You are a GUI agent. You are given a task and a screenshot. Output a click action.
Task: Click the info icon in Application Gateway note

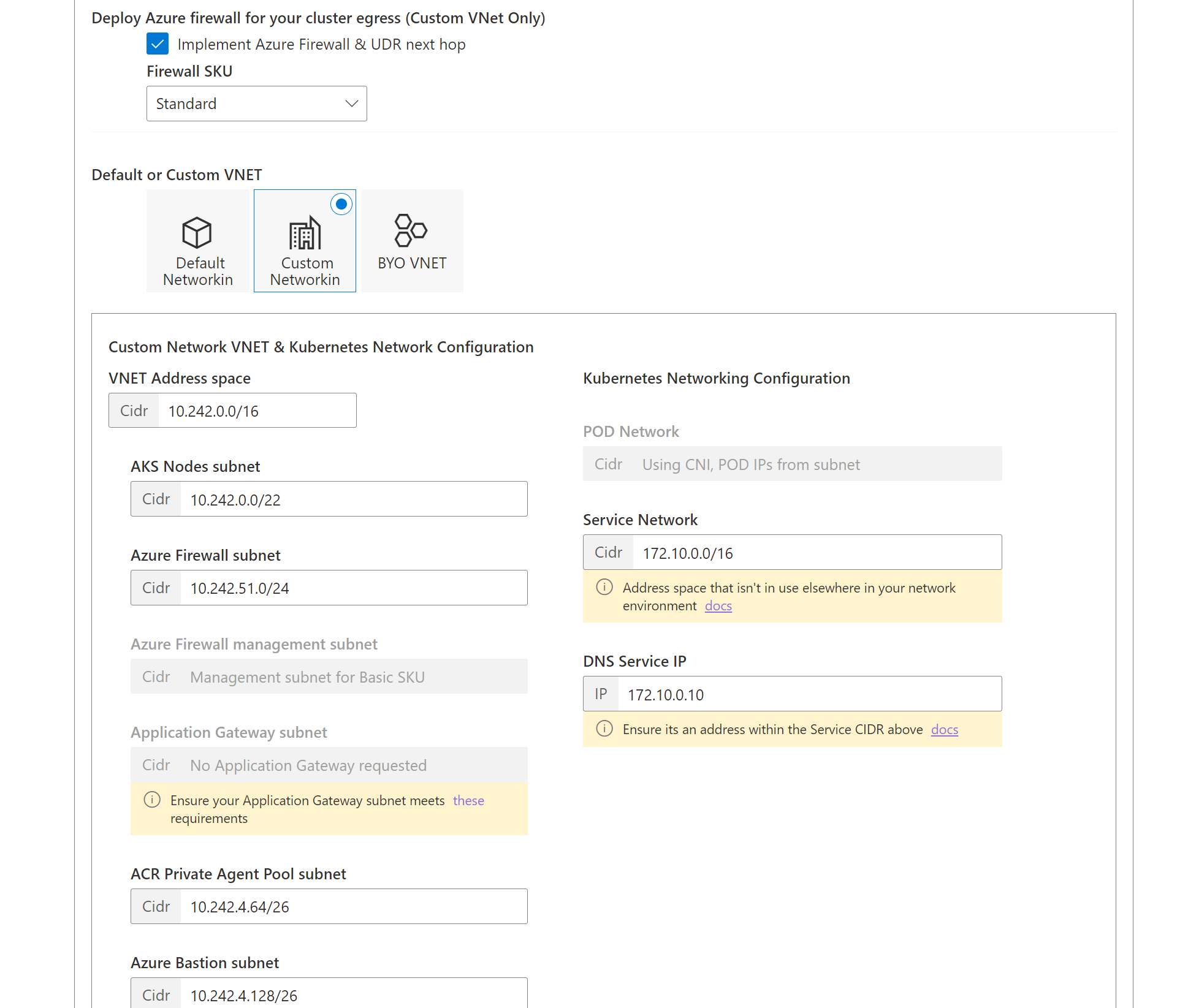pyautogui.click(x=152, y=800)
